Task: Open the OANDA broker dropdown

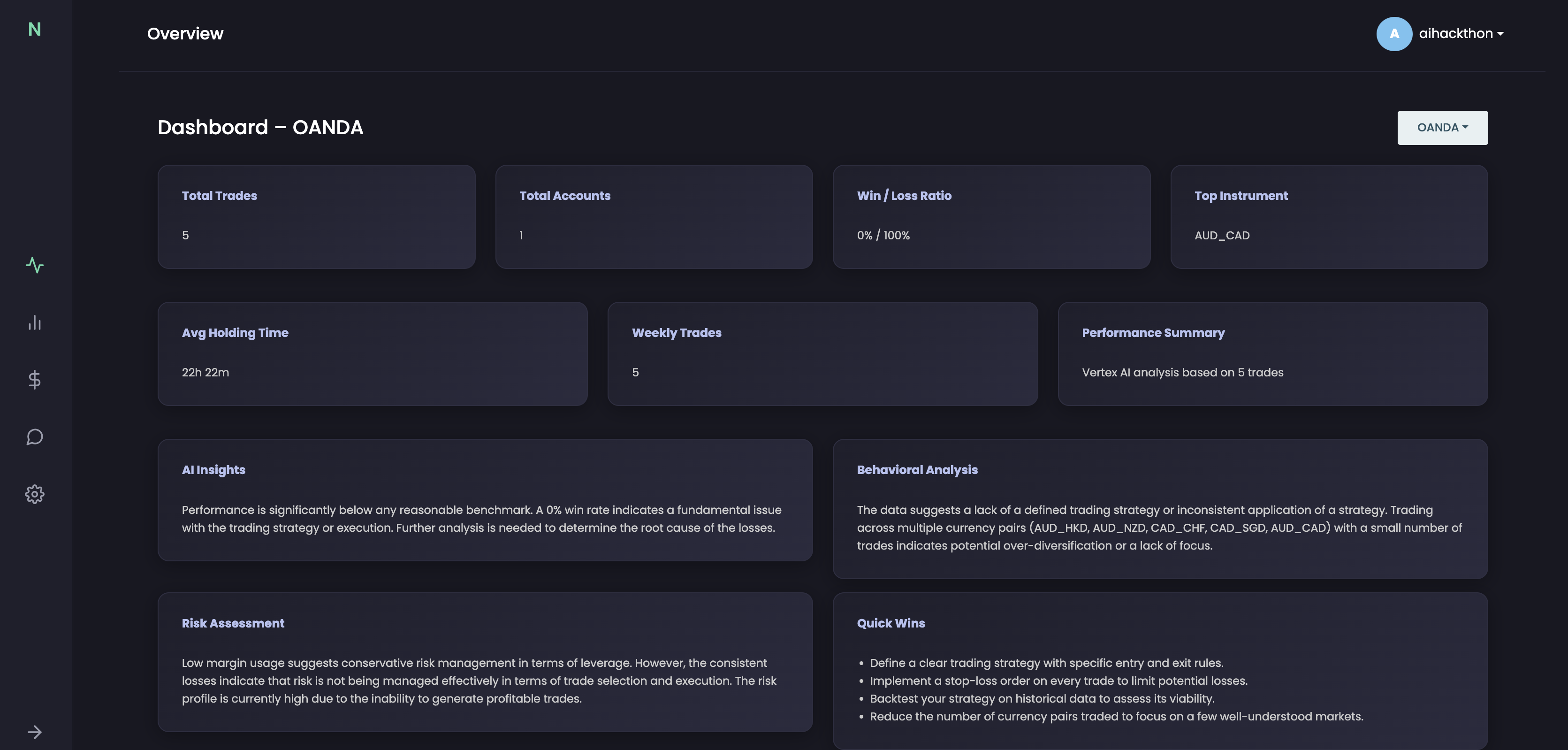Action: point(1442,128)
